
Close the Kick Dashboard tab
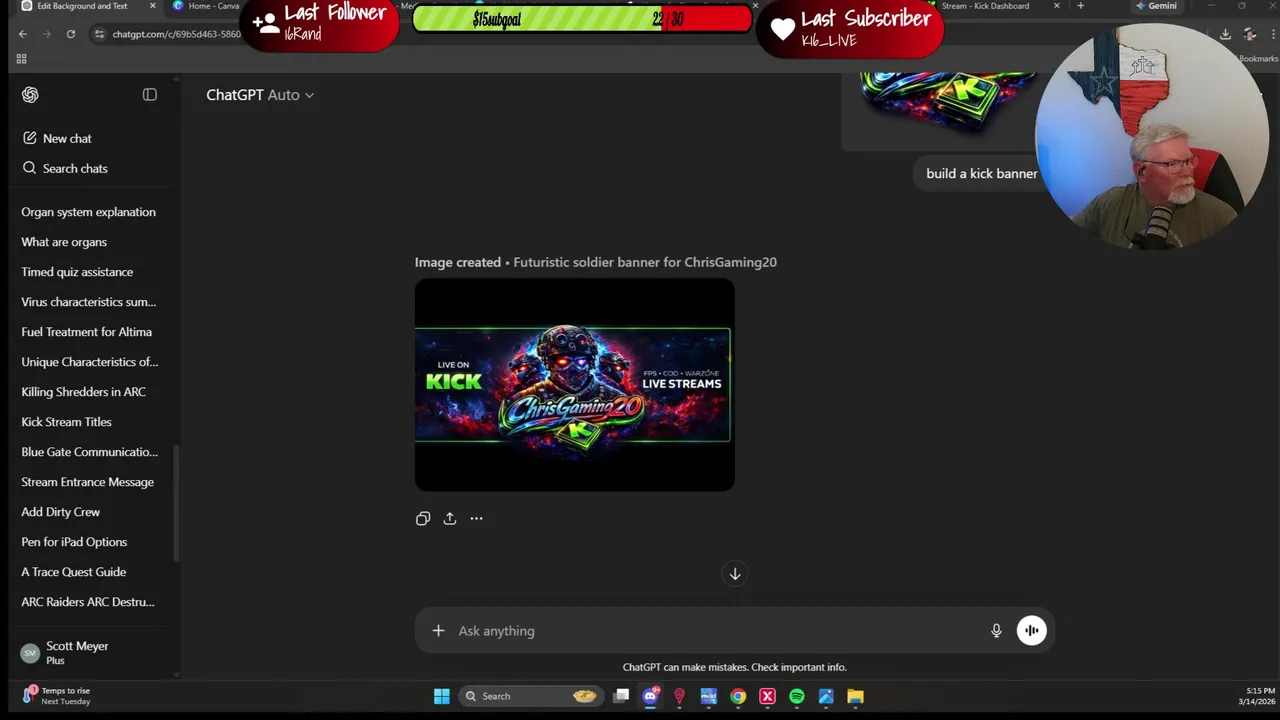click(x=1056, y=6)
